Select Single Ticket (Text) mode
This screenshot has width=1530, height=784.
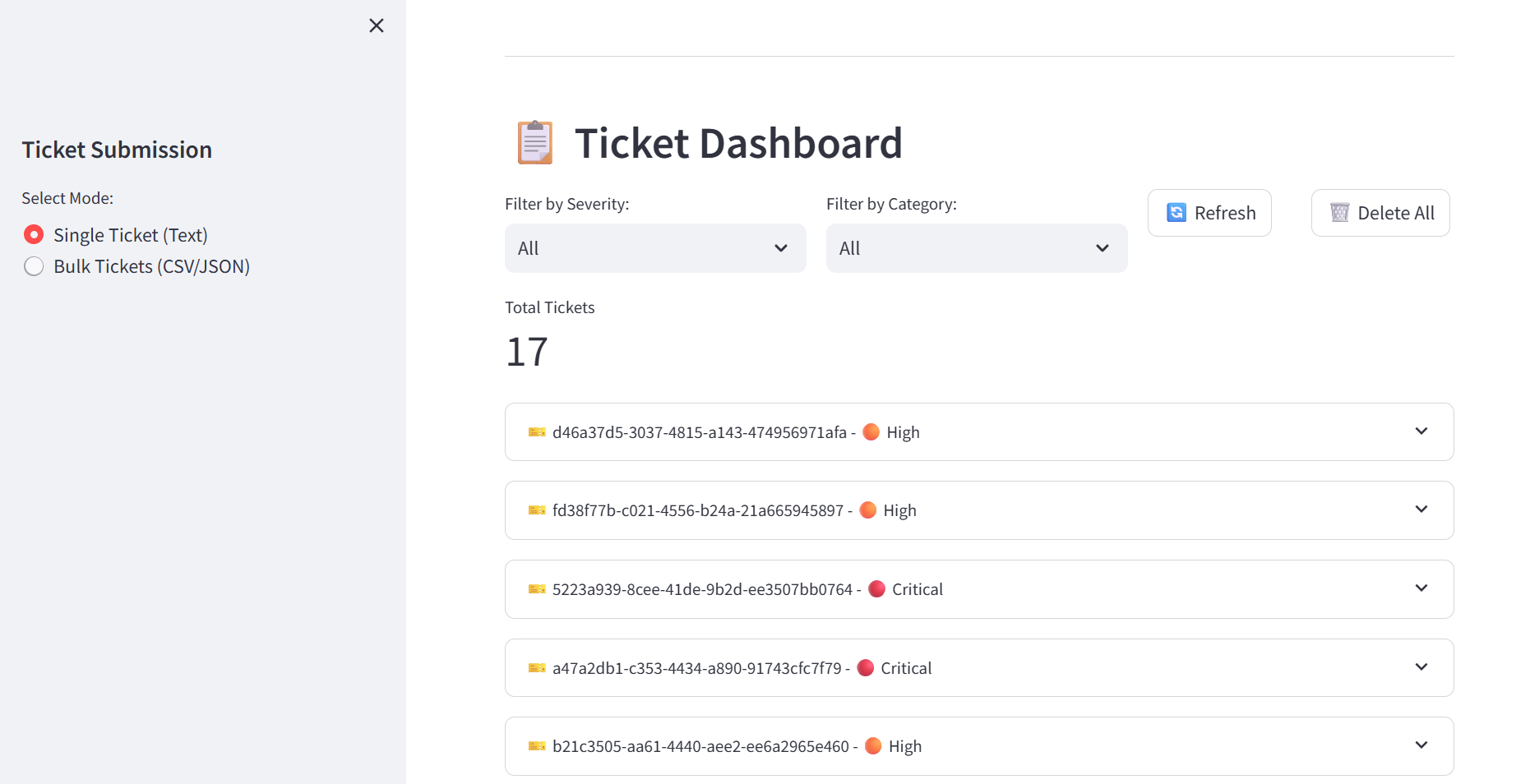click(x=34, y=235)
